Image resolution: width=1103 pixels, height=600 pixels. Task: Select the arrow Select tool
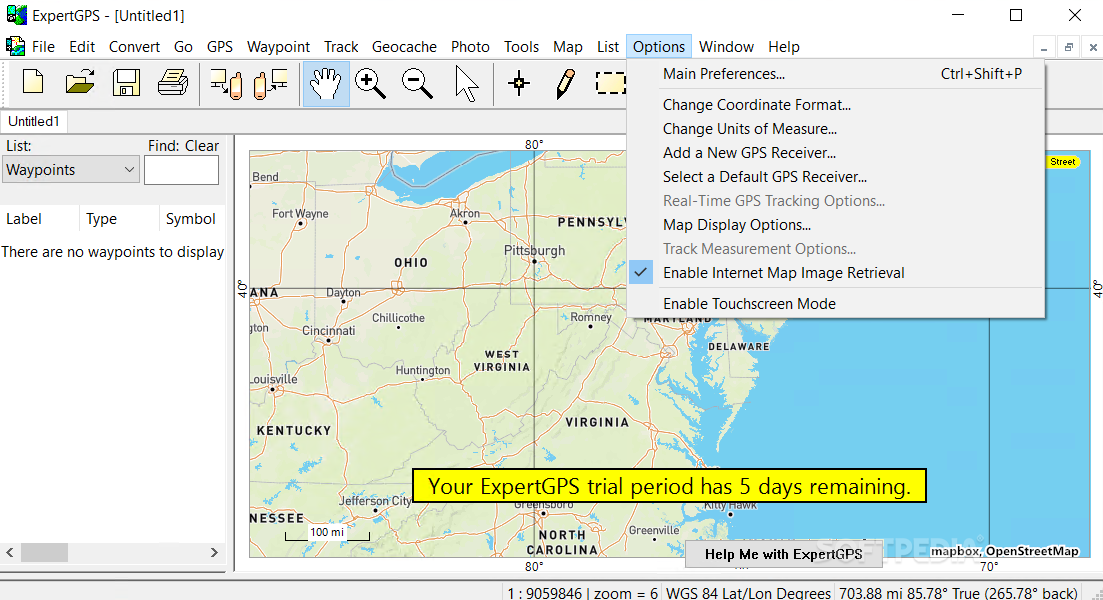coord(466,84)
